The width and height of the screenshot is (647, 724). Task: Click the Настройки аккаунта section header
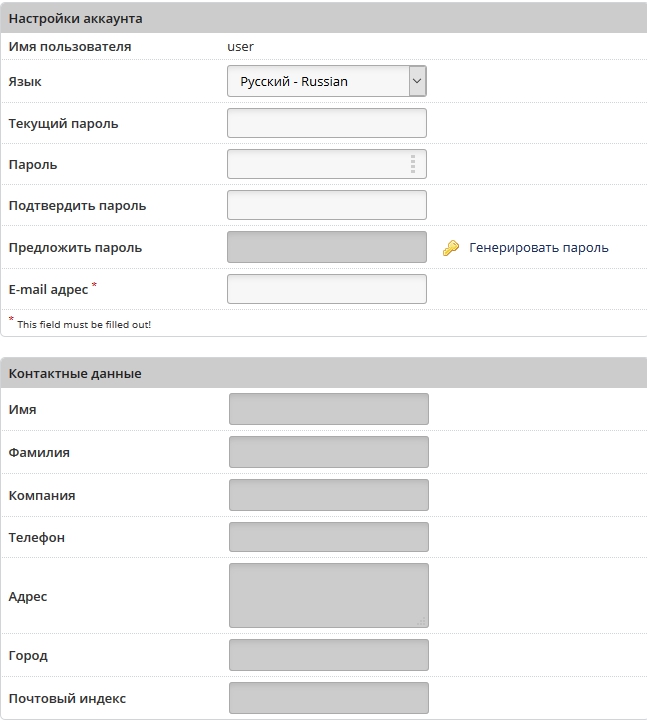click(323, 18)
